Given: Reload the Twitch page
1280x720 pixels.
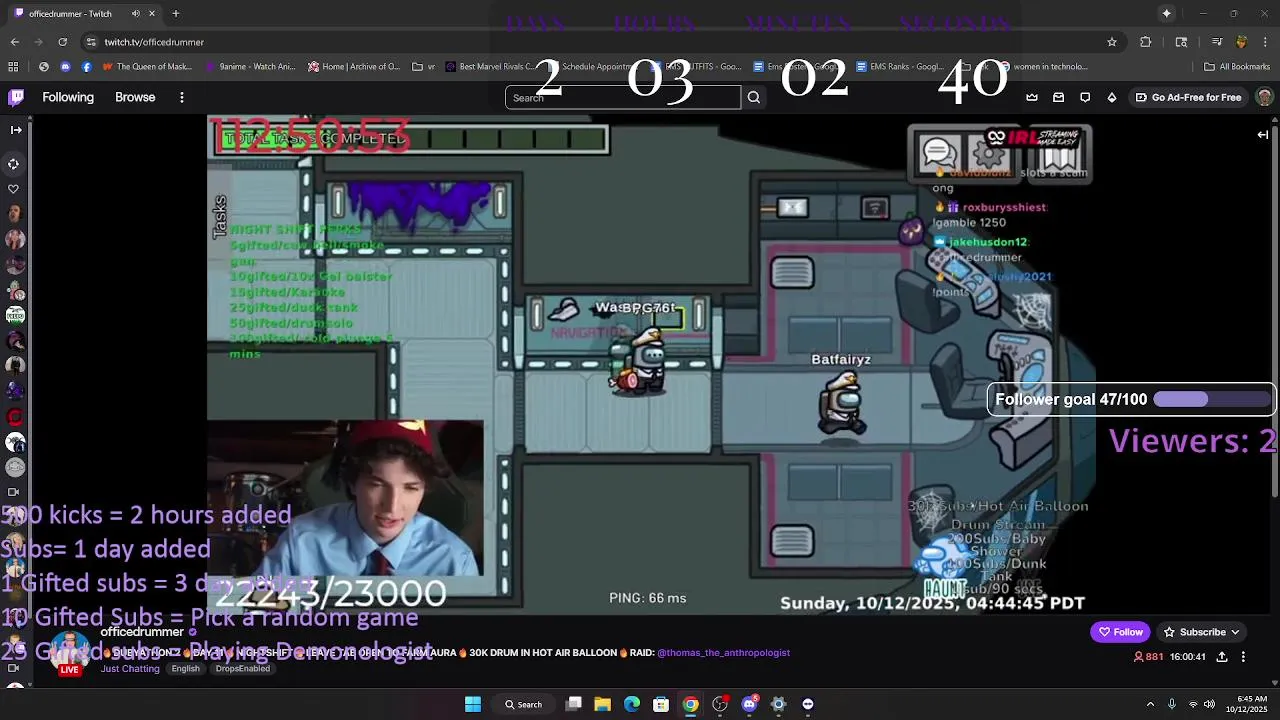Looking at the screenshot, I should (63, 42).
